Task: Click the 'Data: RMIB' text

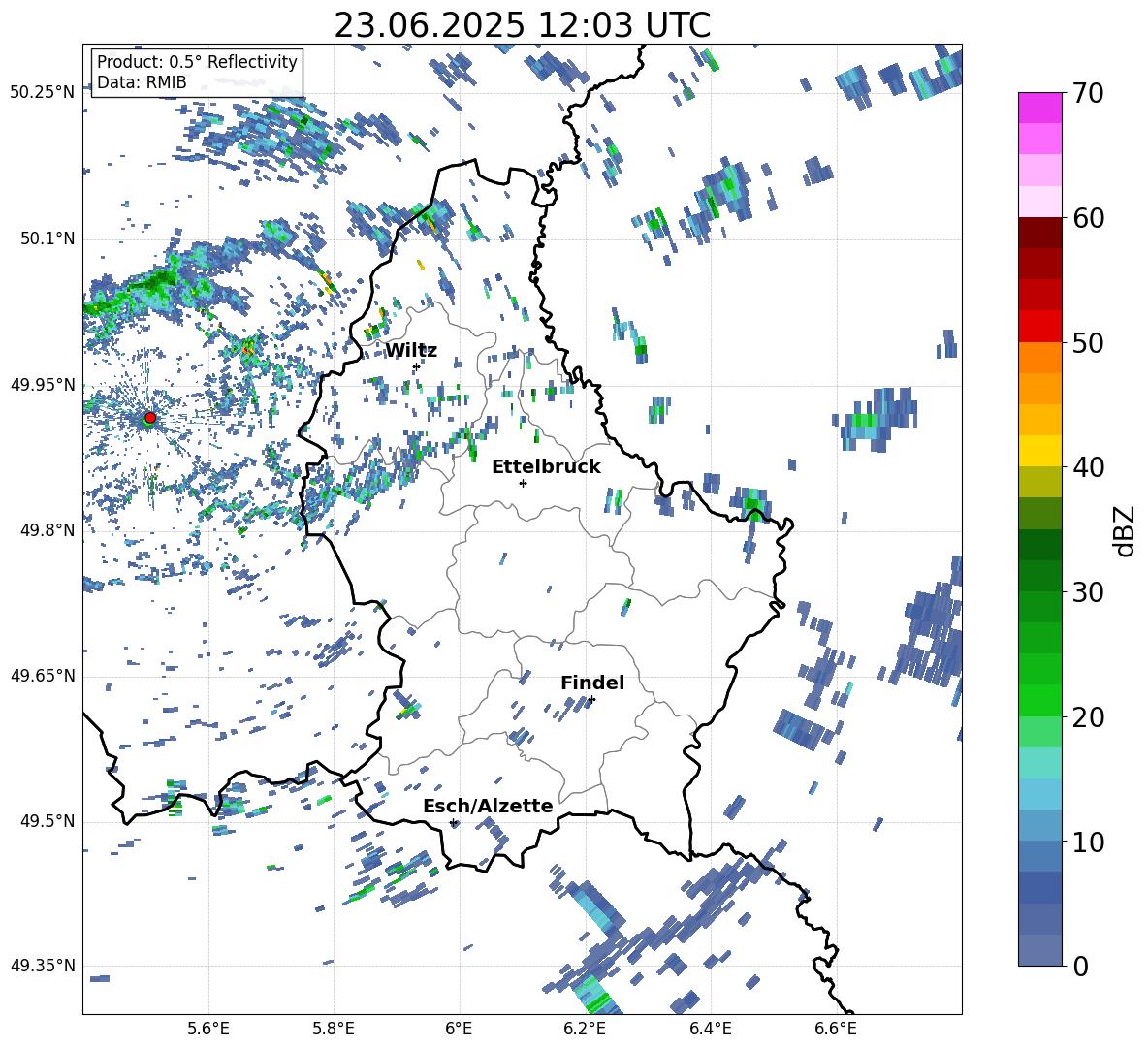Action: (142, 82)
